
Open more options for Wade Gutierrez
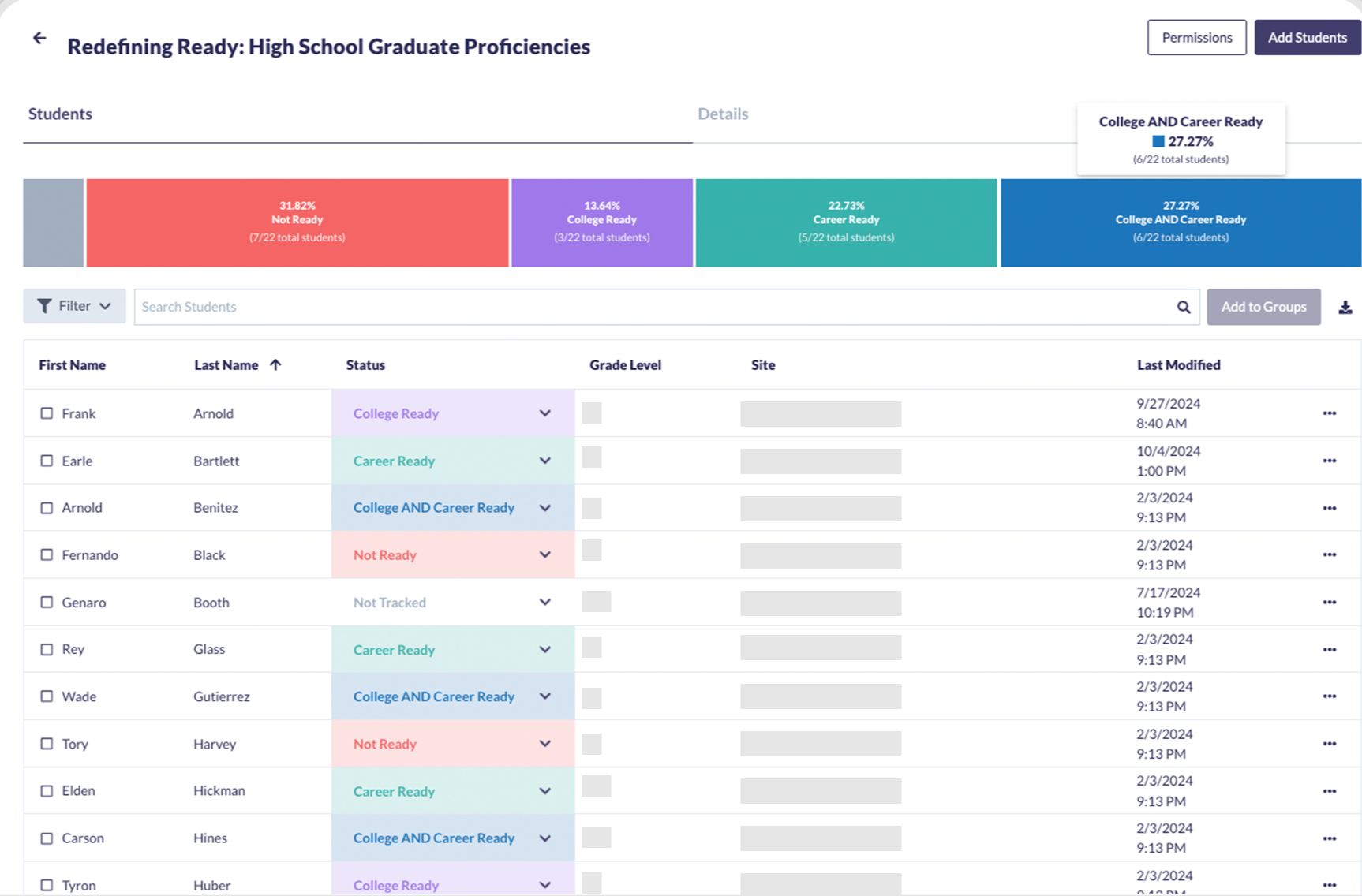[1329, 696]
